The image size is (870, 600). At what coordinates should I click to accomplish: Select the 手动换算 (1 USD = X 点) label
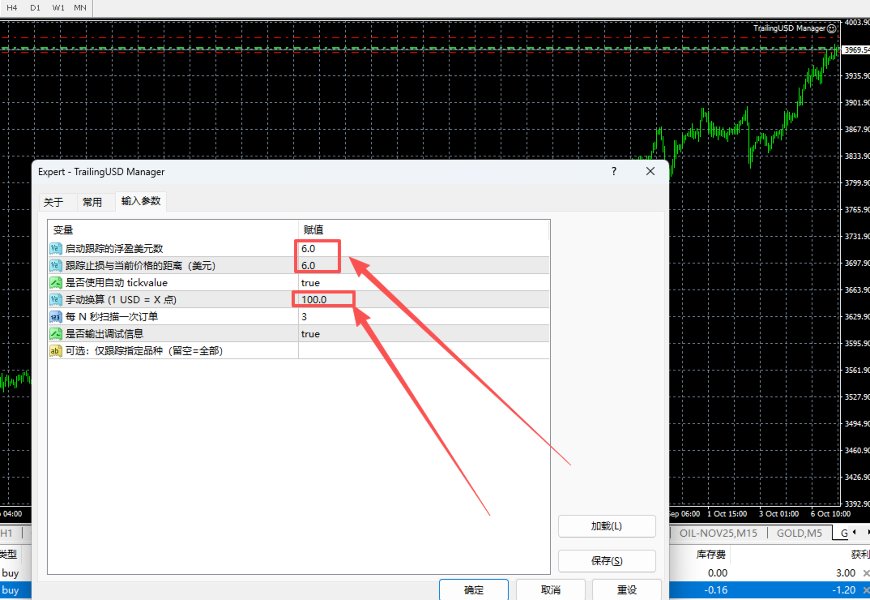[121, 300]
